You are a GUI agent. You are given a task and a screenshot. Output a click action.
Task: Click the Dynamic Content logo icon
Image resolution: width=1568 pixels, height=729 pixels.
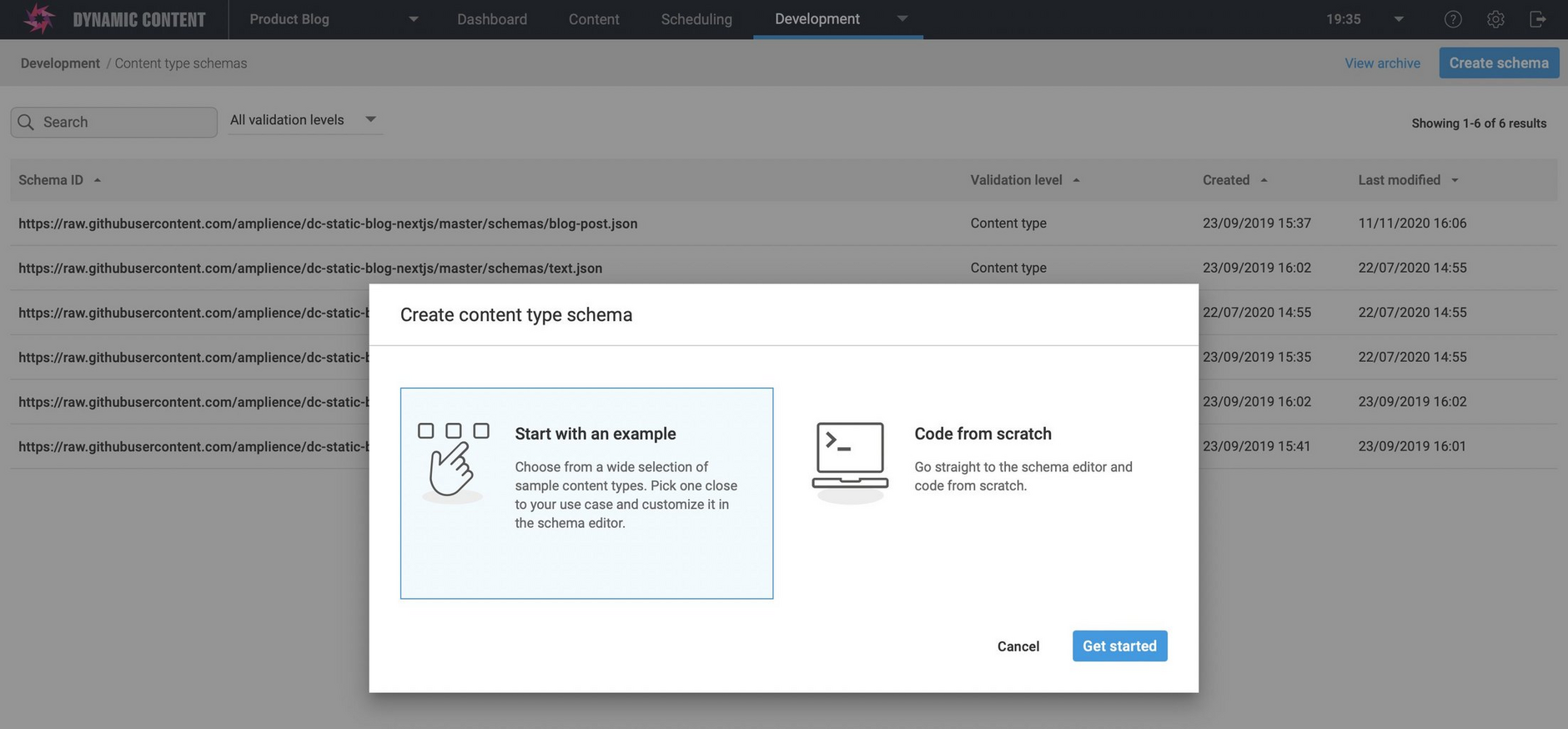(x=38, y=19)
